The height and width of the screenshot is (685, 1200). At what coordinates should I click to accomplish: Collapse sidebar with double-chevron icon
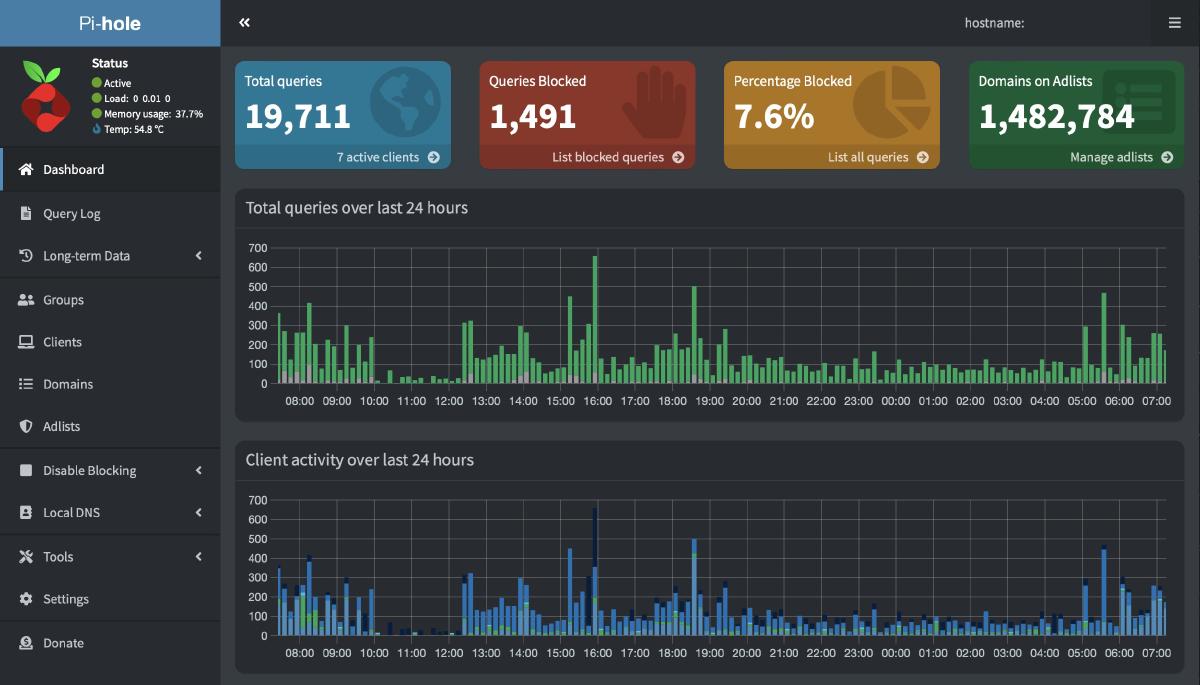(245, 23)
